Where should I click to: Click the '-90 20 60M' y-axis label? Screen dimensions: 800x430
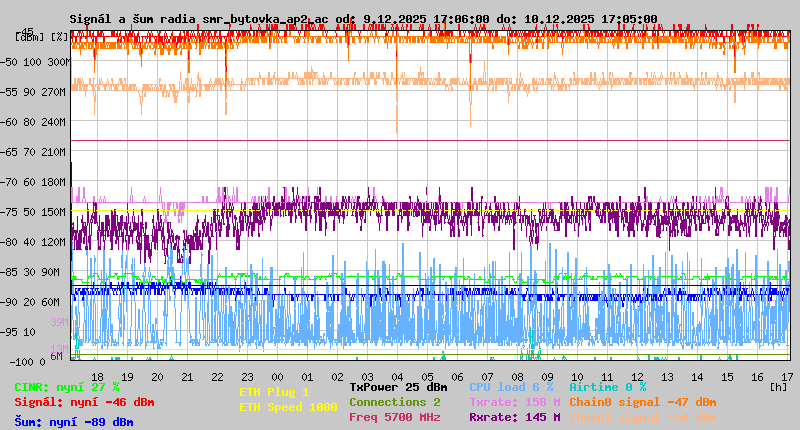tap(30, 302)
